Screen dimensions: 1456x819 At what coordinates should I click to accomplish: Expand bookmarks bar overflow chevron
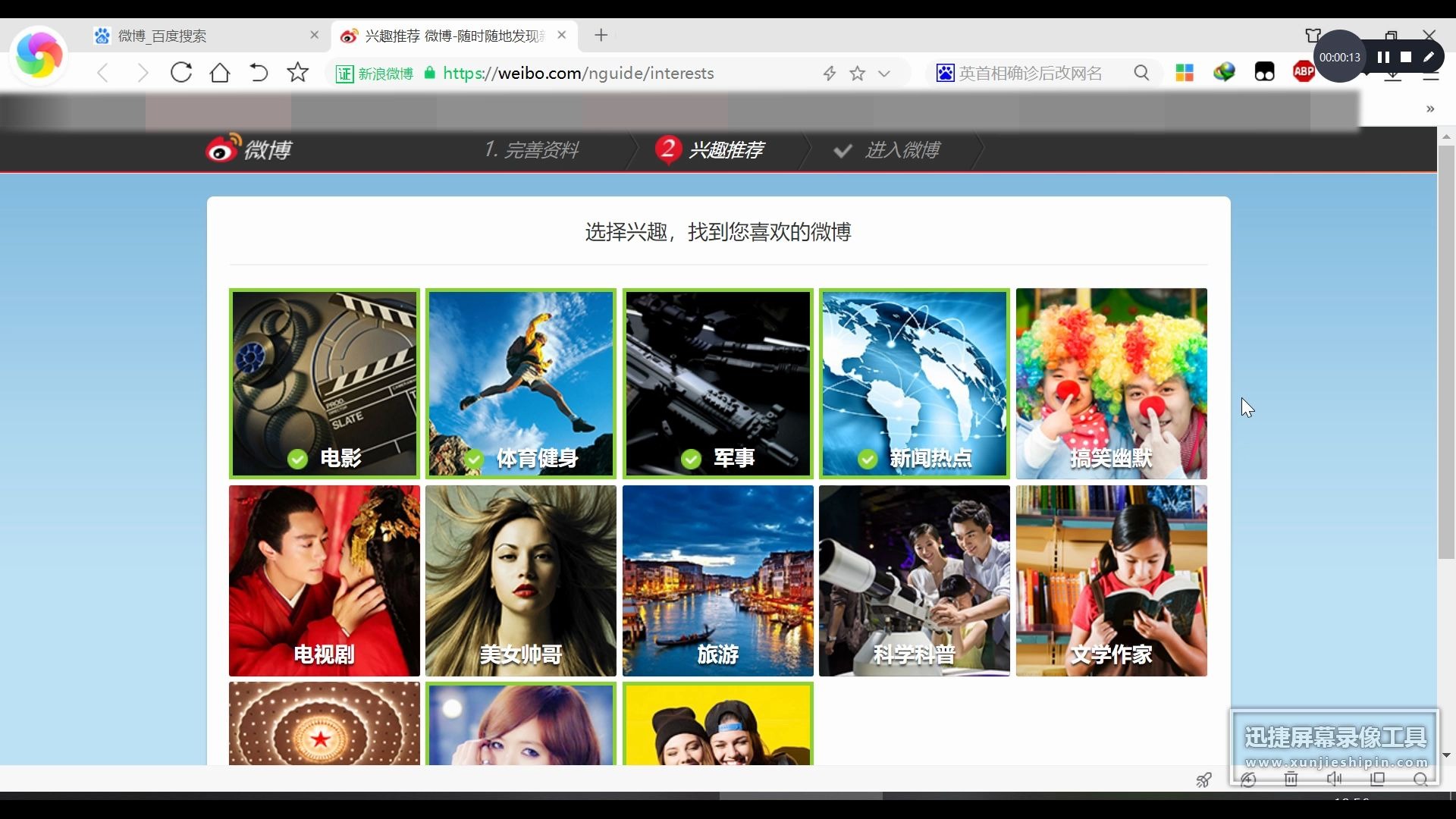1430,109
